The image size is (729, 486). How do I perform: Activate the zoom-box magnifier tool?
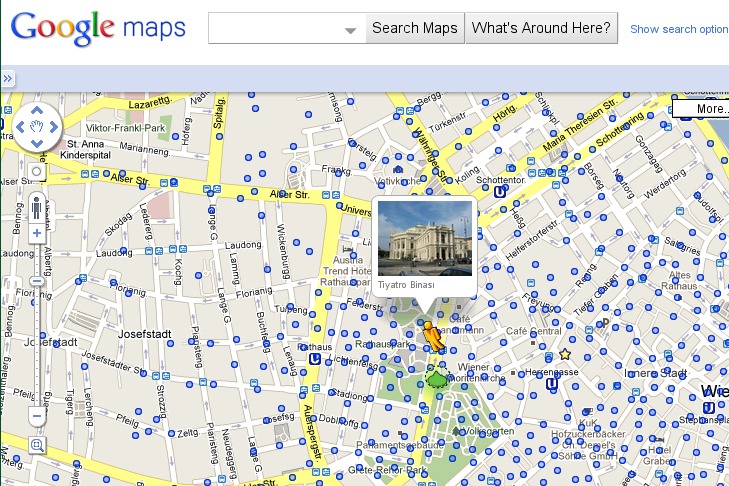(37, 445)
